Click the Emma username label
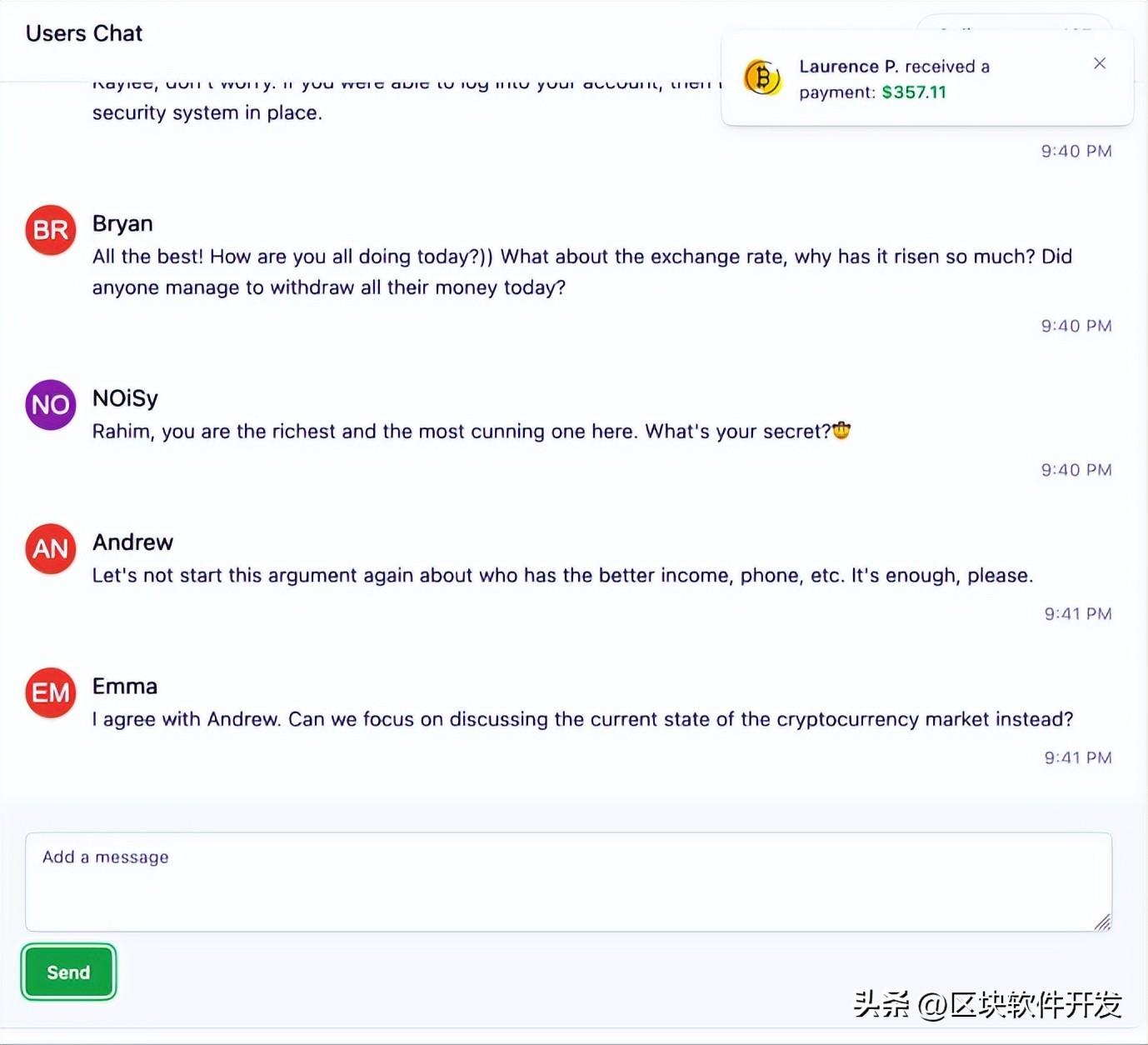Screen dimensions: 1148x1045 coord(125,687)
